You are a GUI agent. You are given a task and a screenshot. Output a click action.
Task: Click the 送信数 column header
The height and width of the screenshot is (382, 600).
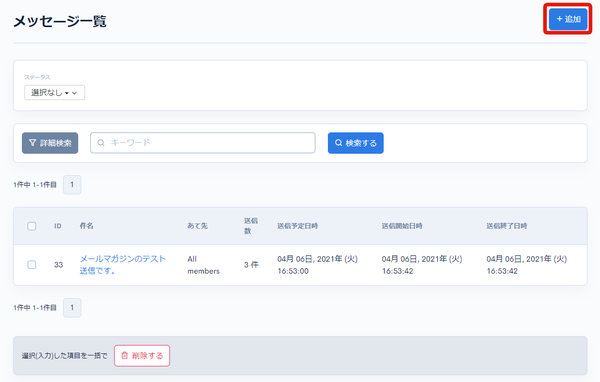(x=251, y=226)
